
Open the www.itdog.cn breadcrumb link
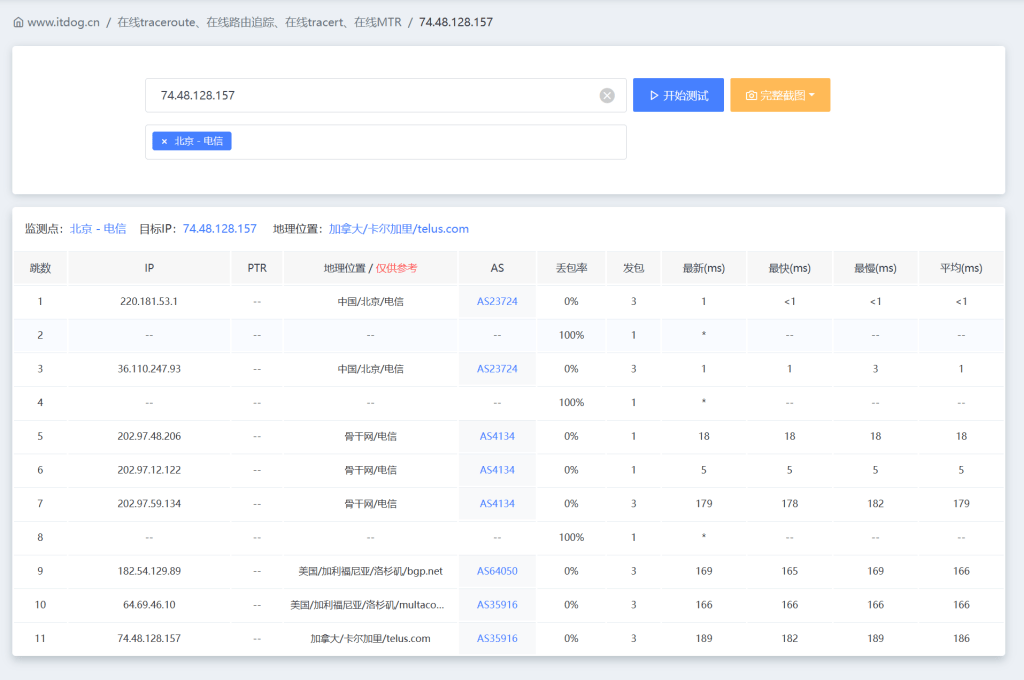(63, 22)
